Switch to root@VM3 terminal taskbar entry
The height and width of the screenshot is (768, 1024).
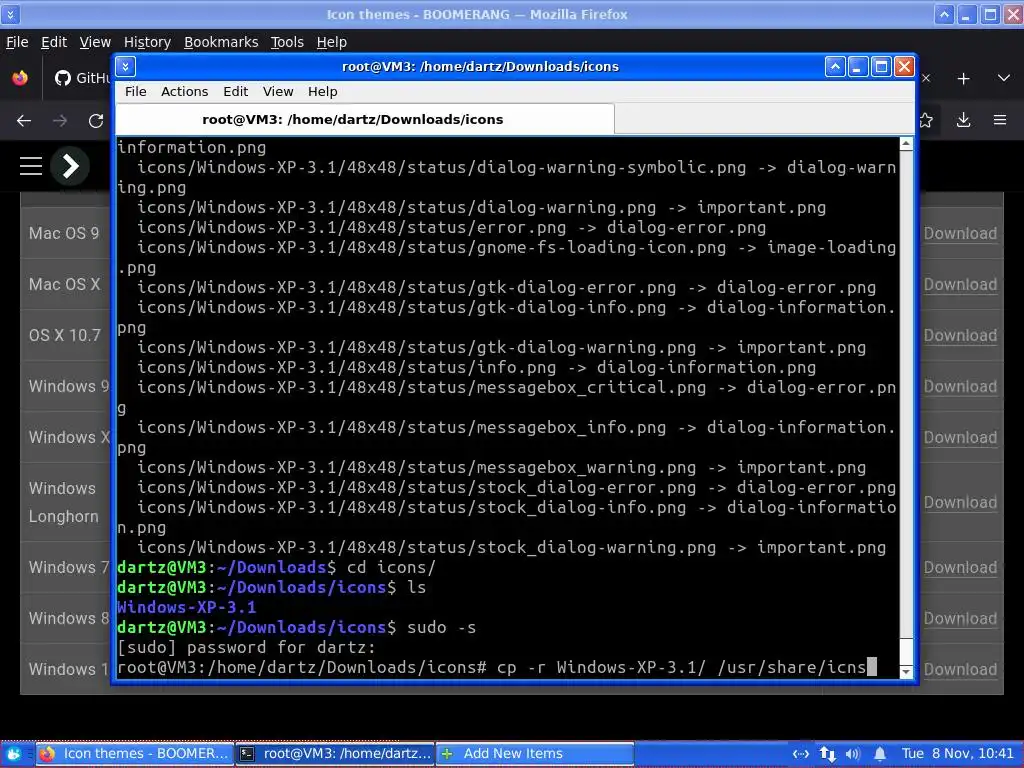(334, 754)
